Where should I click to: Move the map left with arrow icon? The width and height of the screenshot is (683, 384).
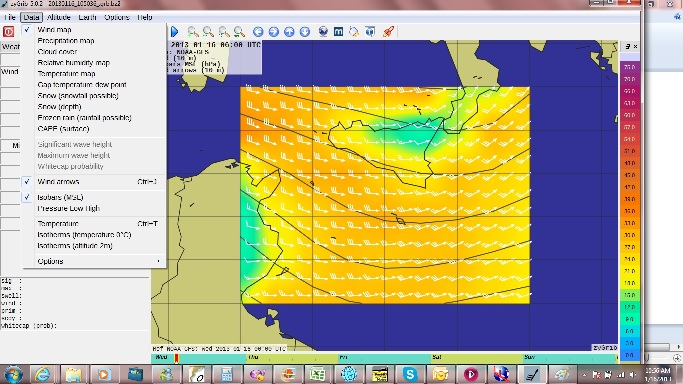pos(258,31)
